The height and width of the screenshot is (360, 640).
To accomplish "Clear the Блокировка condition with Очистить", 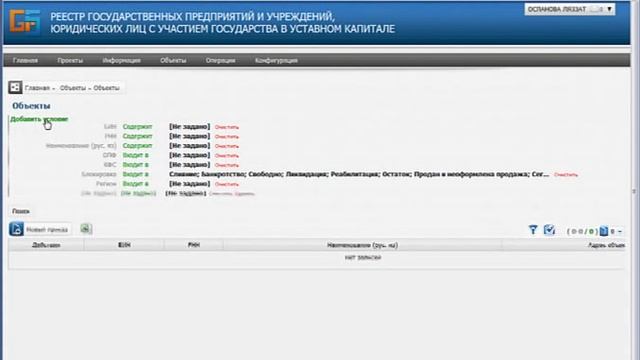I will (x=566, y=175).
